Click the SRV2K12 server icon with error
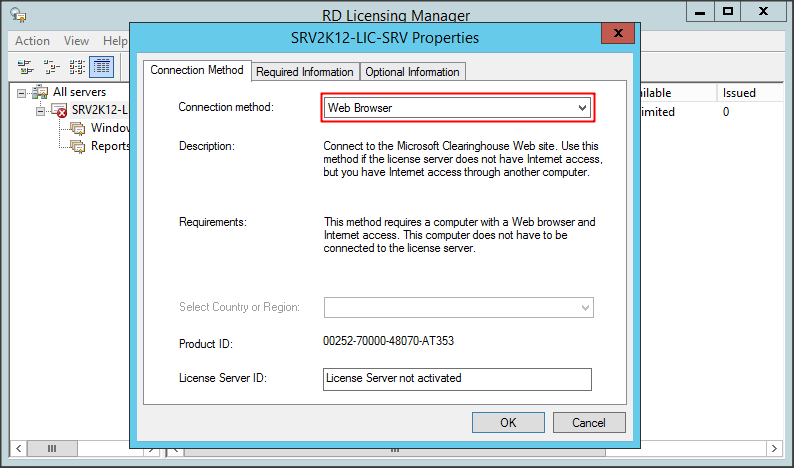 (59, 110)
